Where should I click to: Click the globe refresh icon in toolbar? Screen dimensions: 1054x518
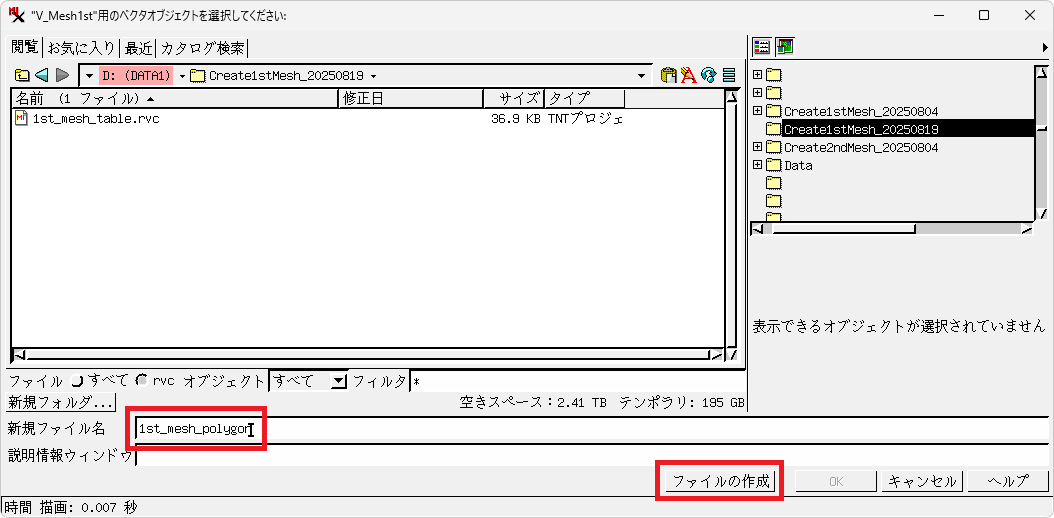(708, 75)
